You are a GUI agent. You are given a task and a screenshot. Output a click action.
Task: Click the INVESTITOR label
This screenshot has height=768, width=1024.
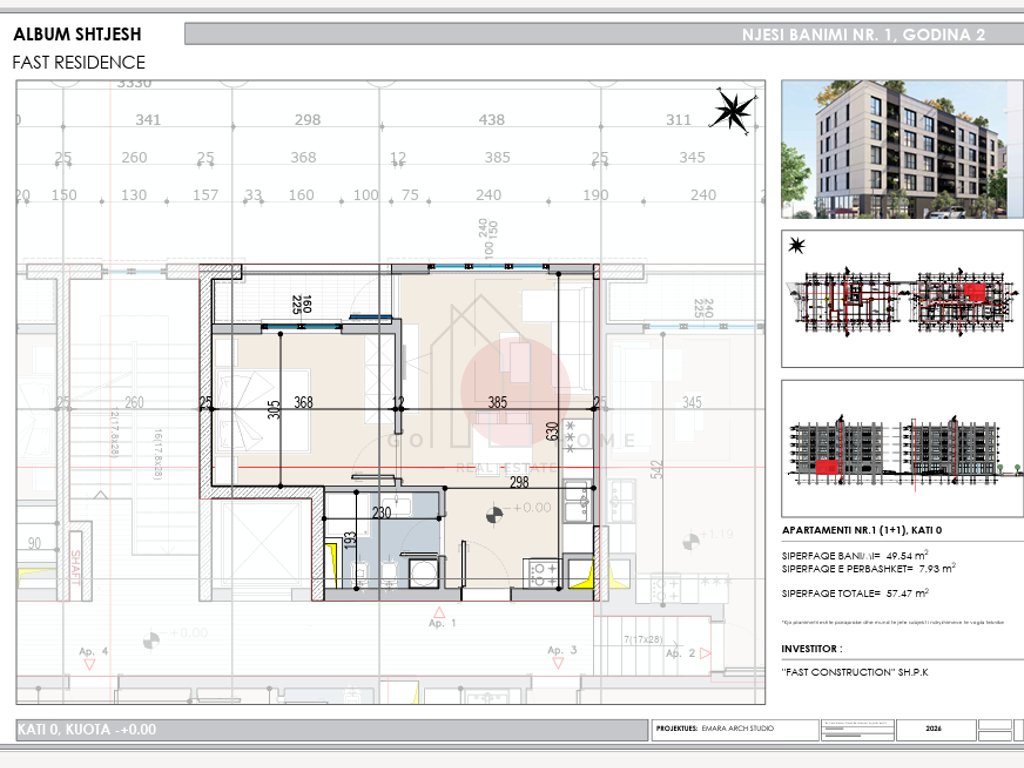812,648
